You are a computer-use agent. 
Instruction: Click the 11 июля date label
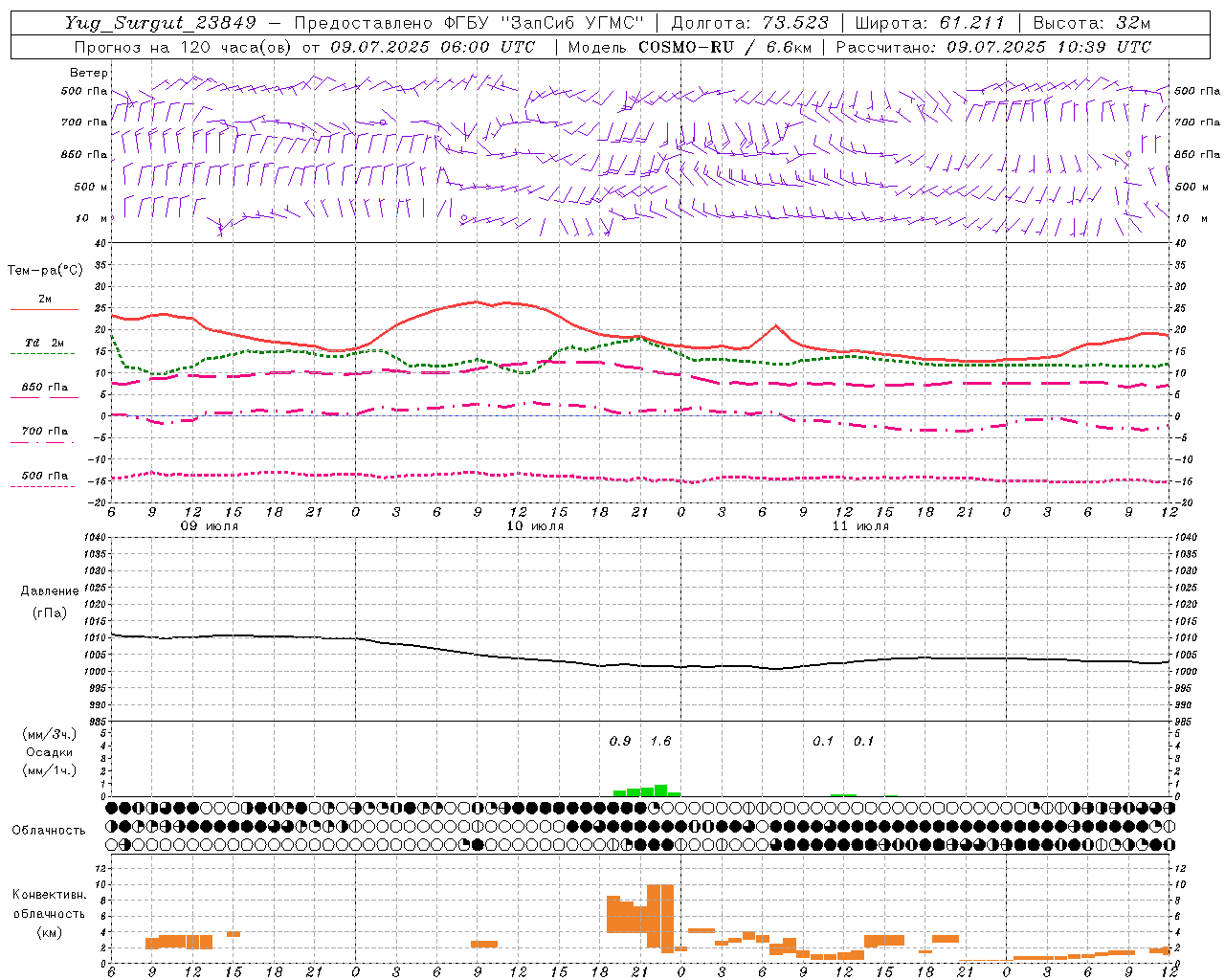click(860, 526)
